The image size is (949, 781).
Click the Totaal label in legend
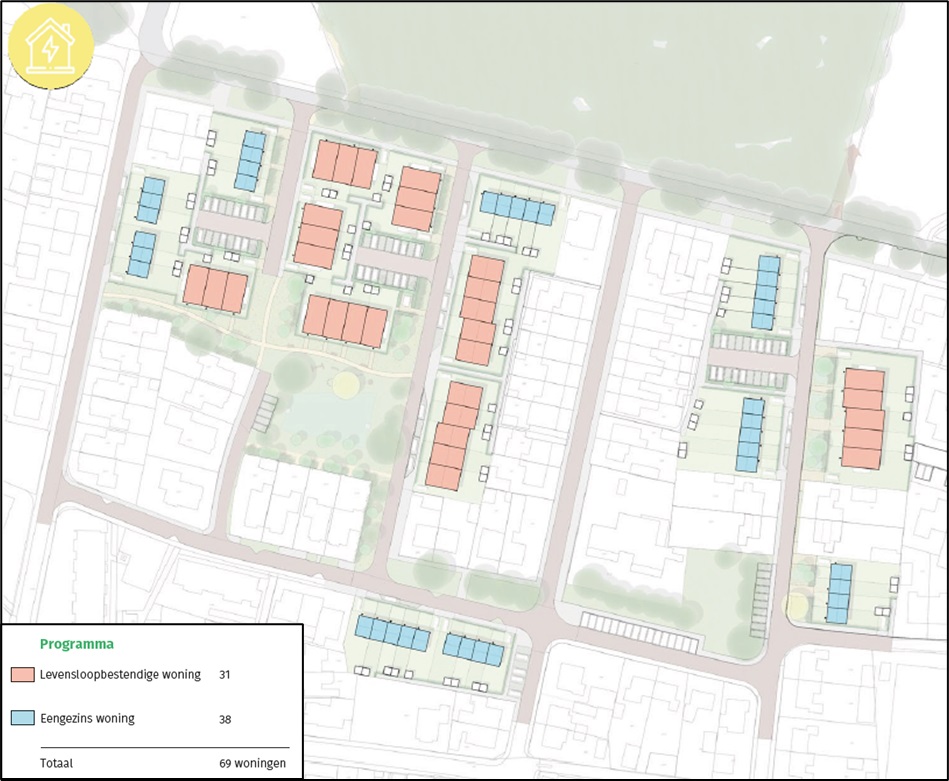56,763
